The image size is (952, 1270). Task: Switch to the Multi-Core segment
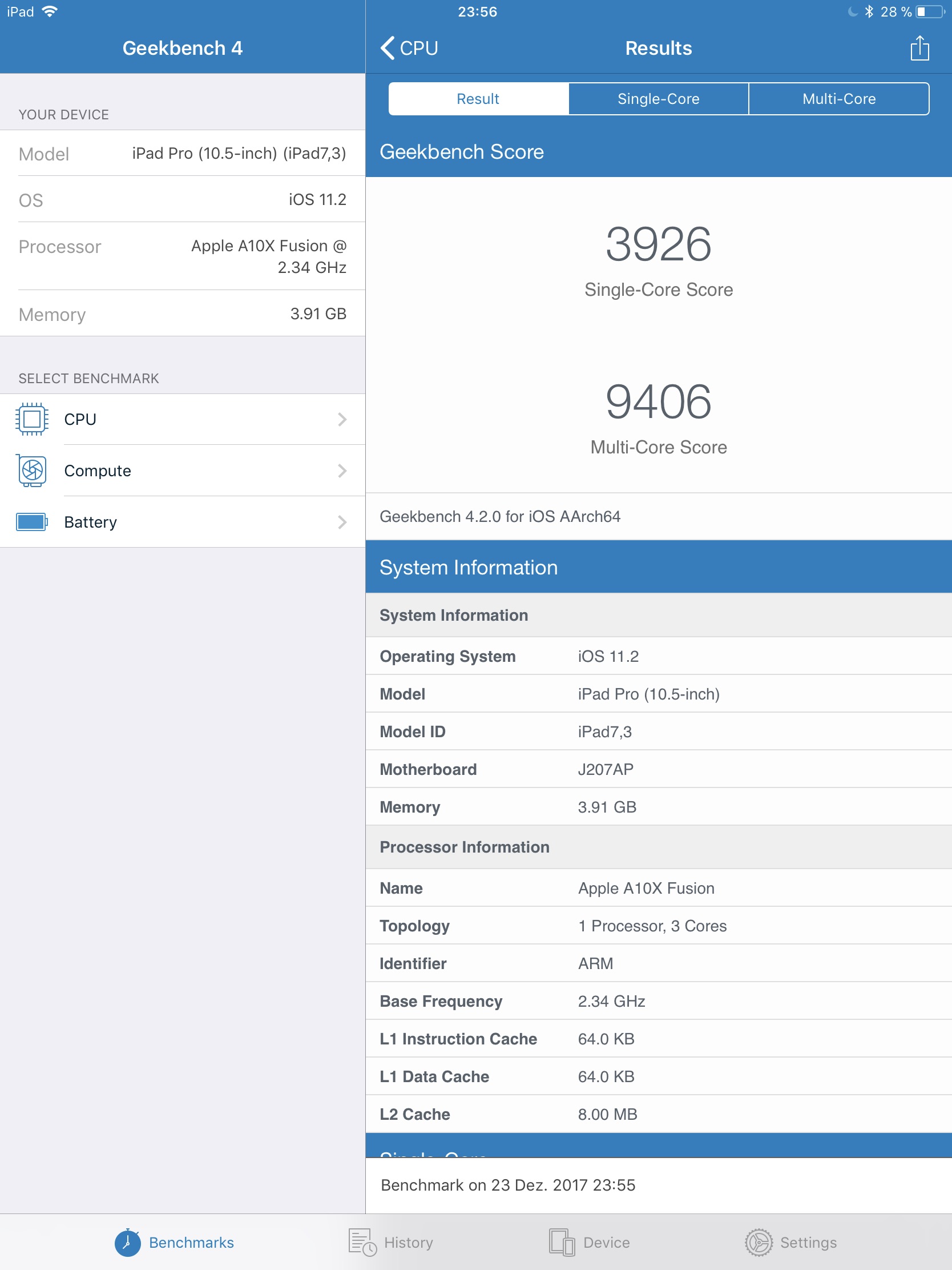[x=839, y=99]
